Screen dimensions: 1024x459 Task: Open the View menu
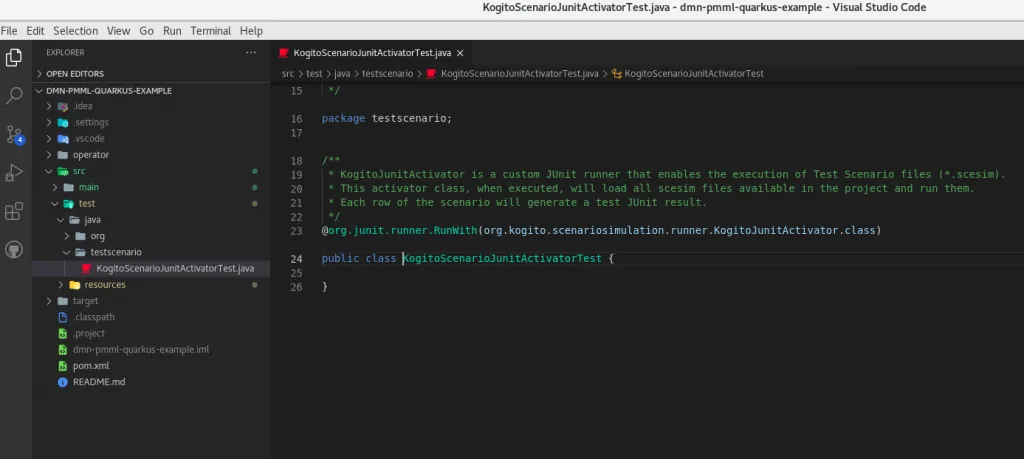[x=119, y=31]
